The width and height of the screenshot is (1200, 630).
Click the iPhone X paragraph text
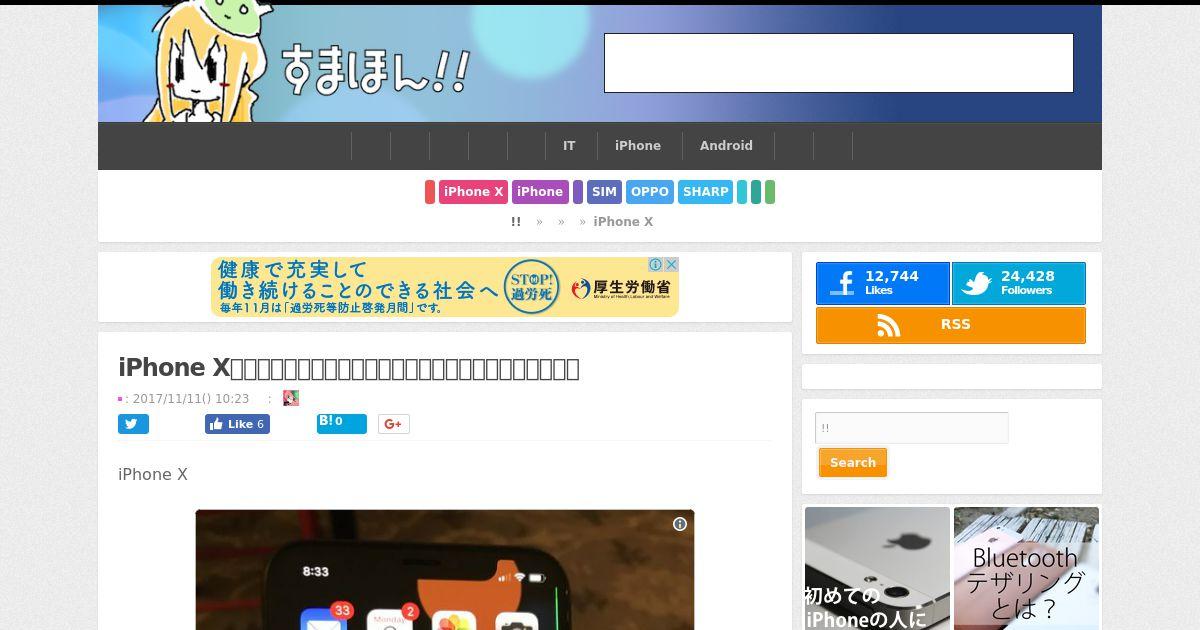(153, 474)
